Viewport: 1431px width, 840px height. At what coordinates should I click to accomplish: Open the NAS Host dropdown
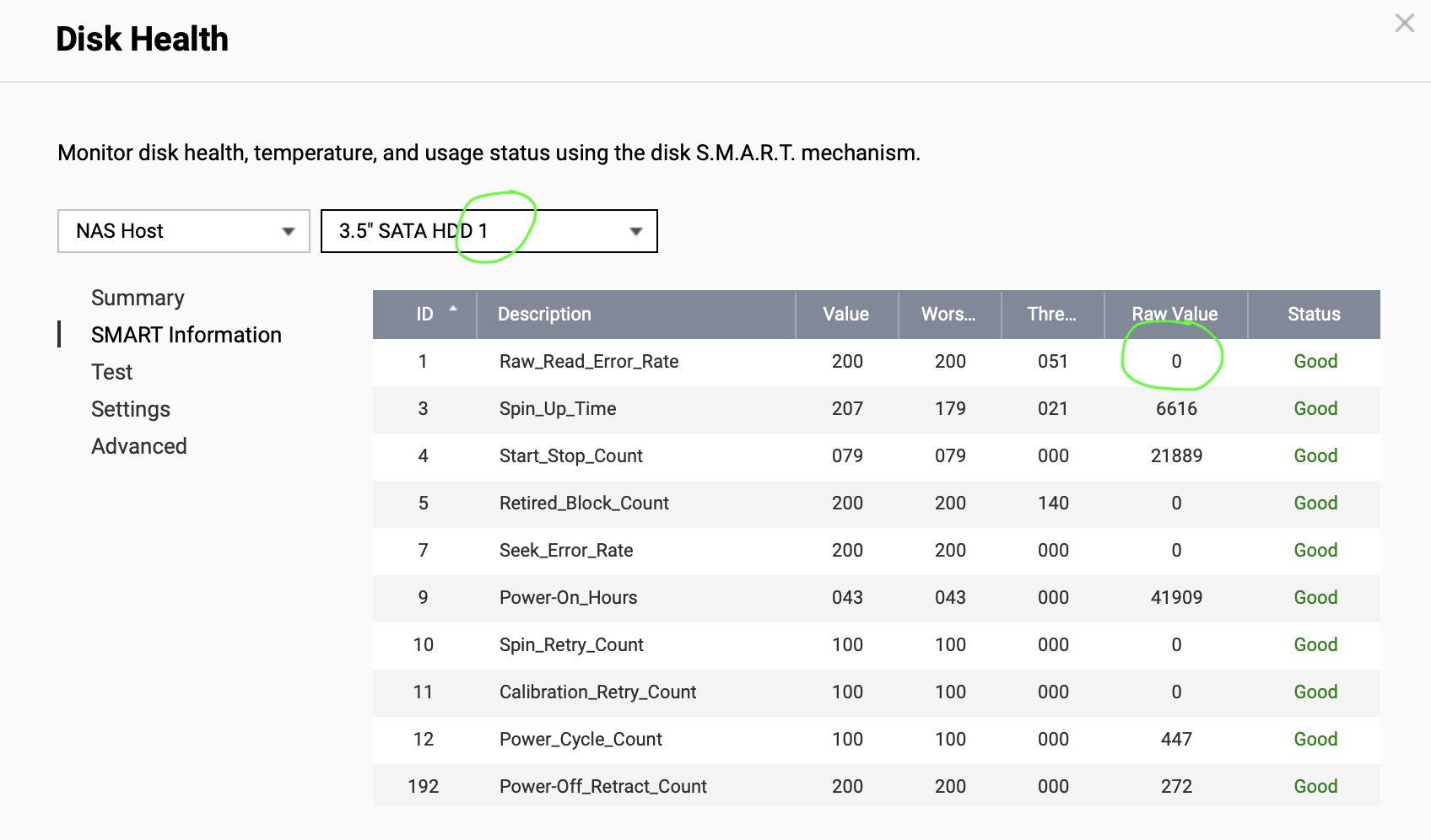point(184,231)
